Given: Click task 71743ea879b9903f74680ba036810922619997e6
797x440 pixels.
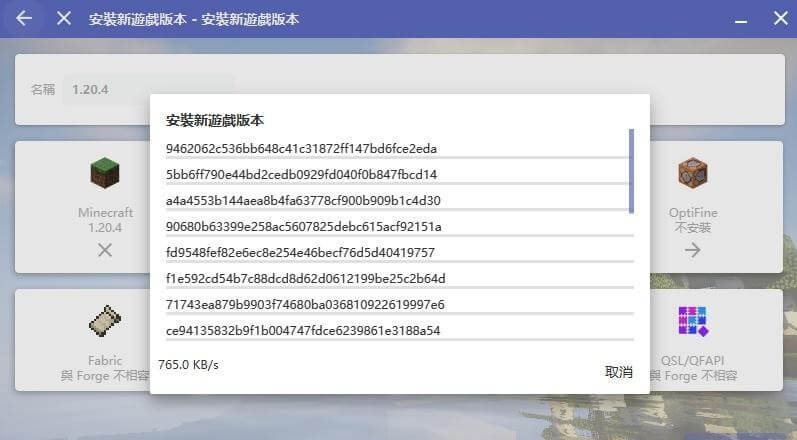Looking at the screenshot, I should [305, 304].
